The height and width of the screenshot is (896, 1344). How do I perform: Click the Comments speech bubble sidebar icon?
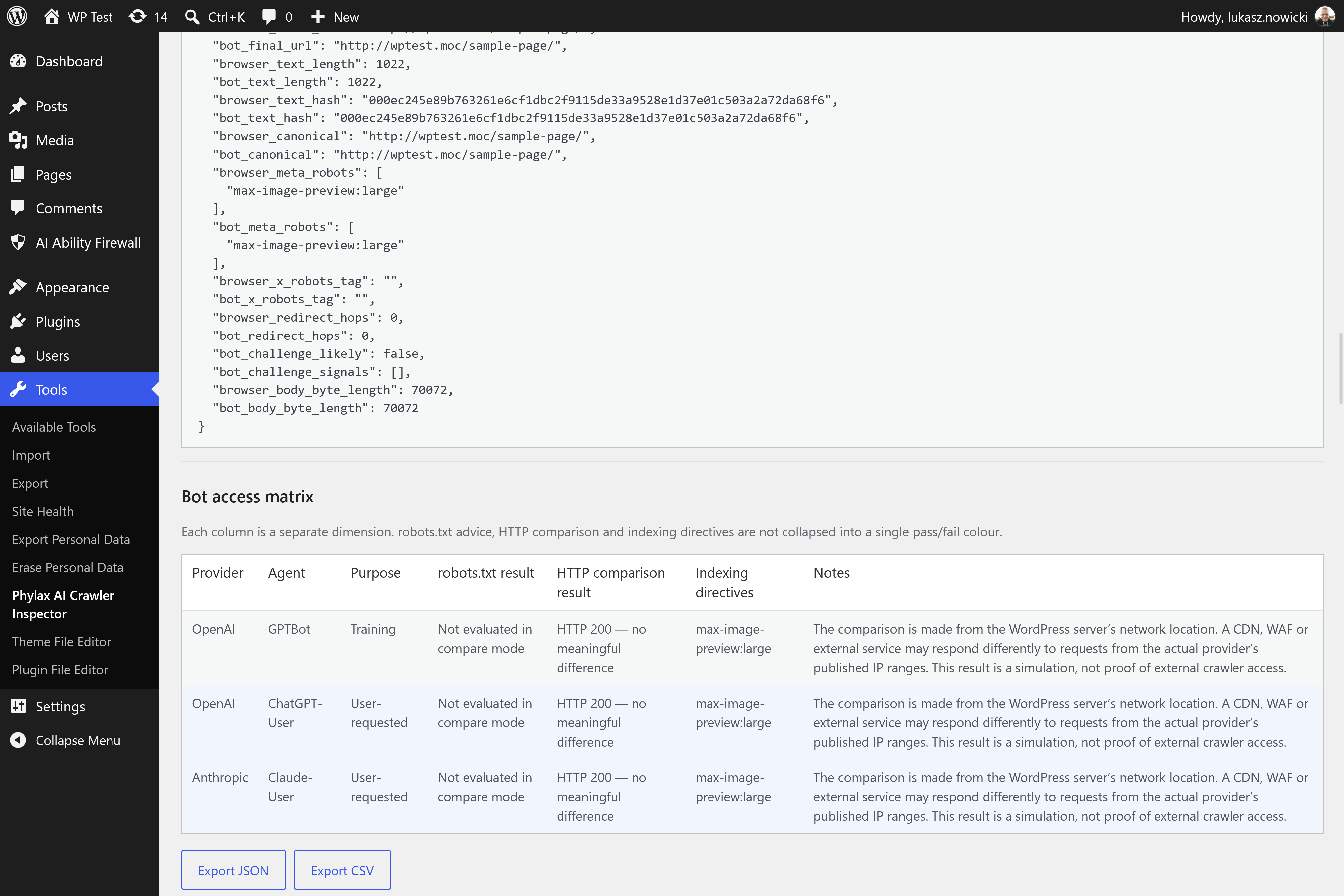(x=18, y=208)
